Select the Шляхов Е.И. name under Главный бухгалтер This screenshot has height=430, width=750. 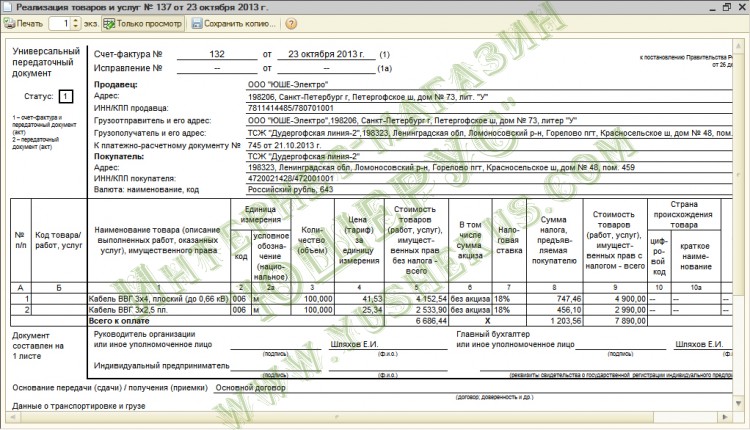pos(699,344)
